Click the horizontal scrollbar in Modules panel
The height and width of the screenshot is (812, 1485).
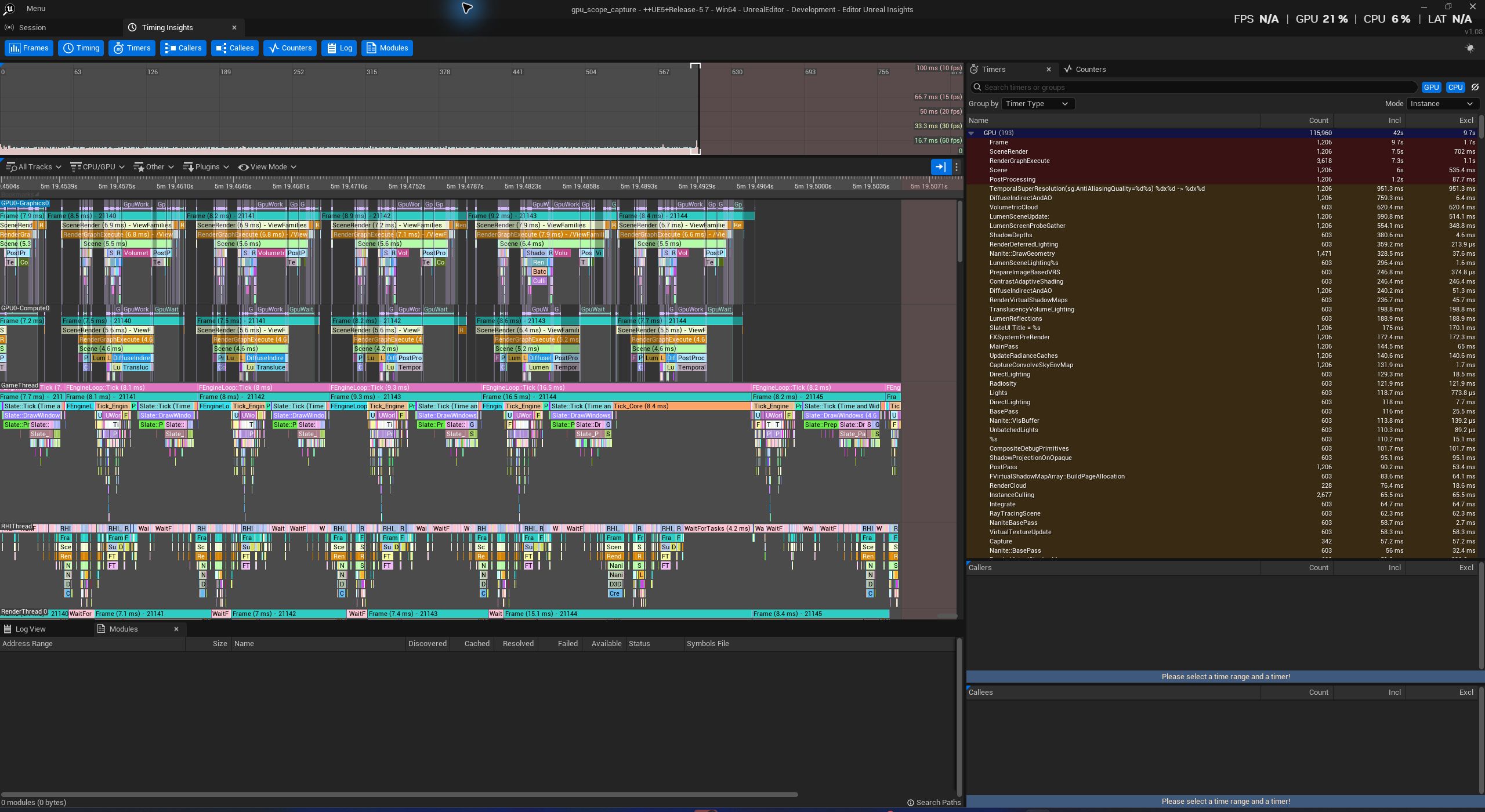pos(399,794)
